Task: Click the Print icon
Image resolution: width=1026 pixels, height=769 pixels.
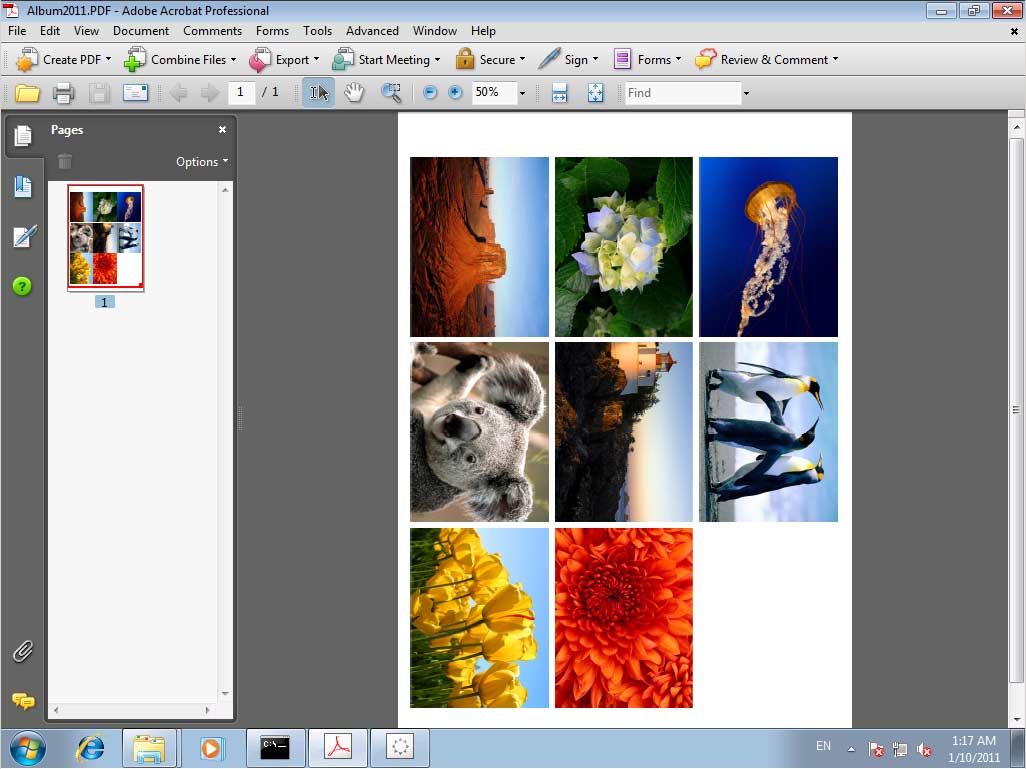Action: tap(63, 93)
